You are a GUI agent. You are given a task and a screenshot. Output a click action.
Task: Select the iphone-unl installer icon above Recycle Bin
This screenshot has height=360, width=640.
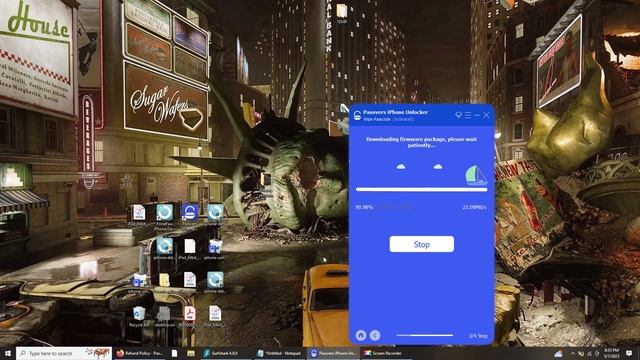pyautogui.click(x=139, y=283)
